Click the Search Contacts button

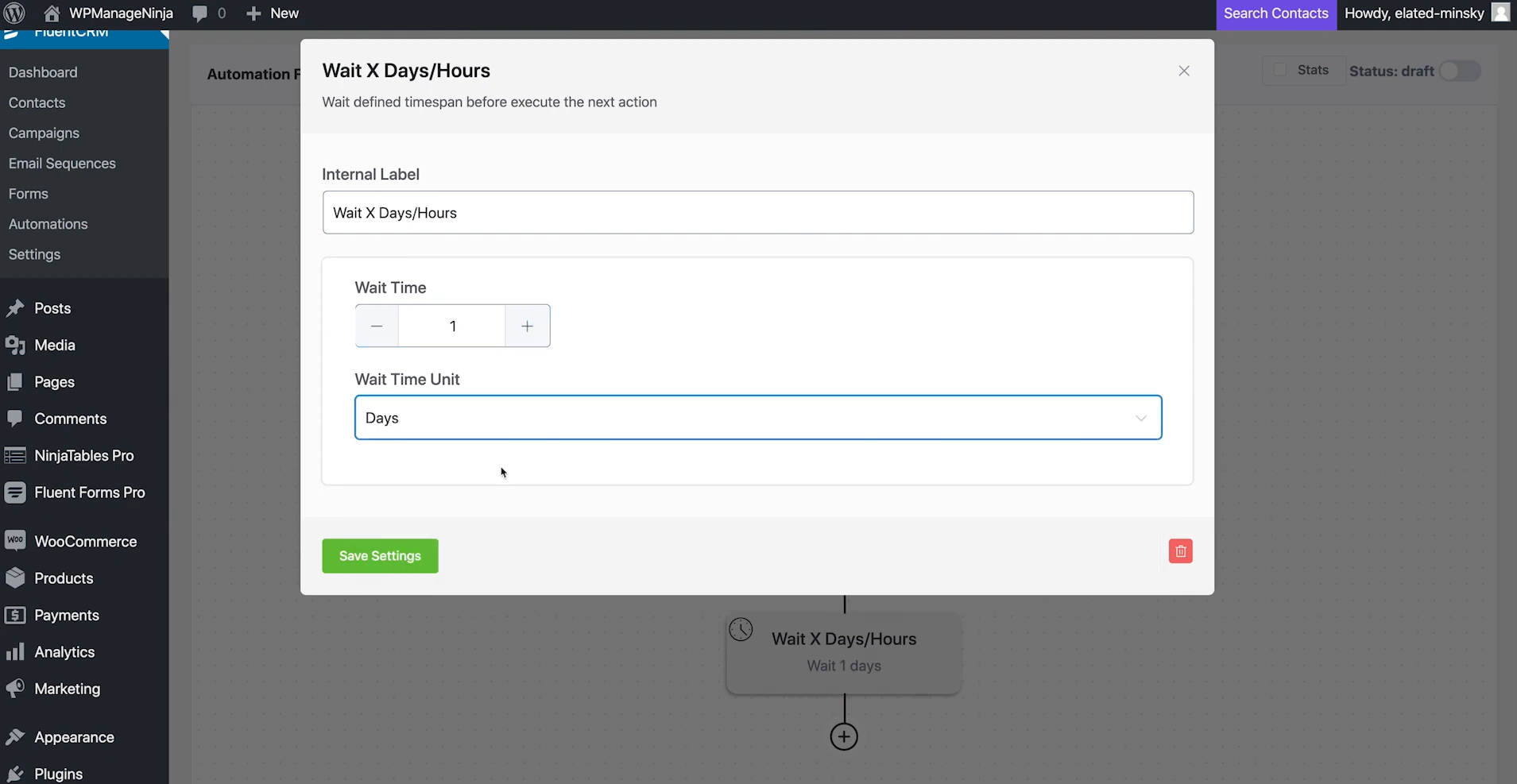coord(1275,13)
